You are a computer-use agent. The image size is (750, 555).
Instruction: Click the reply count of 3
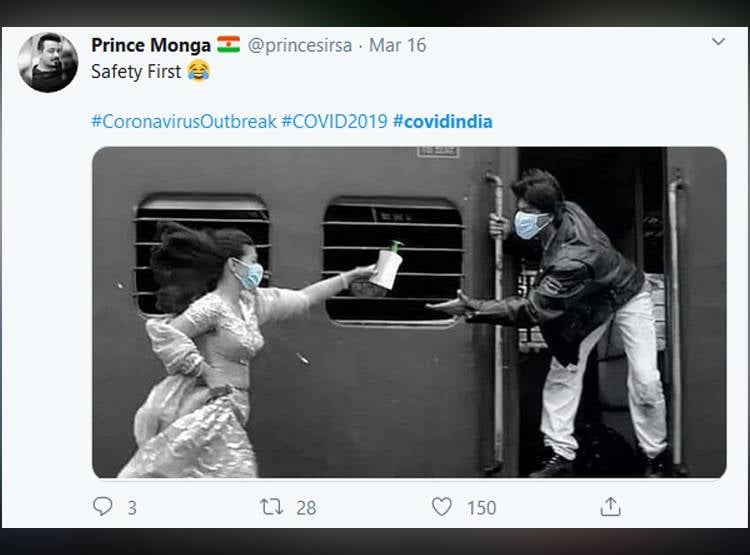[x=131, y=508]
